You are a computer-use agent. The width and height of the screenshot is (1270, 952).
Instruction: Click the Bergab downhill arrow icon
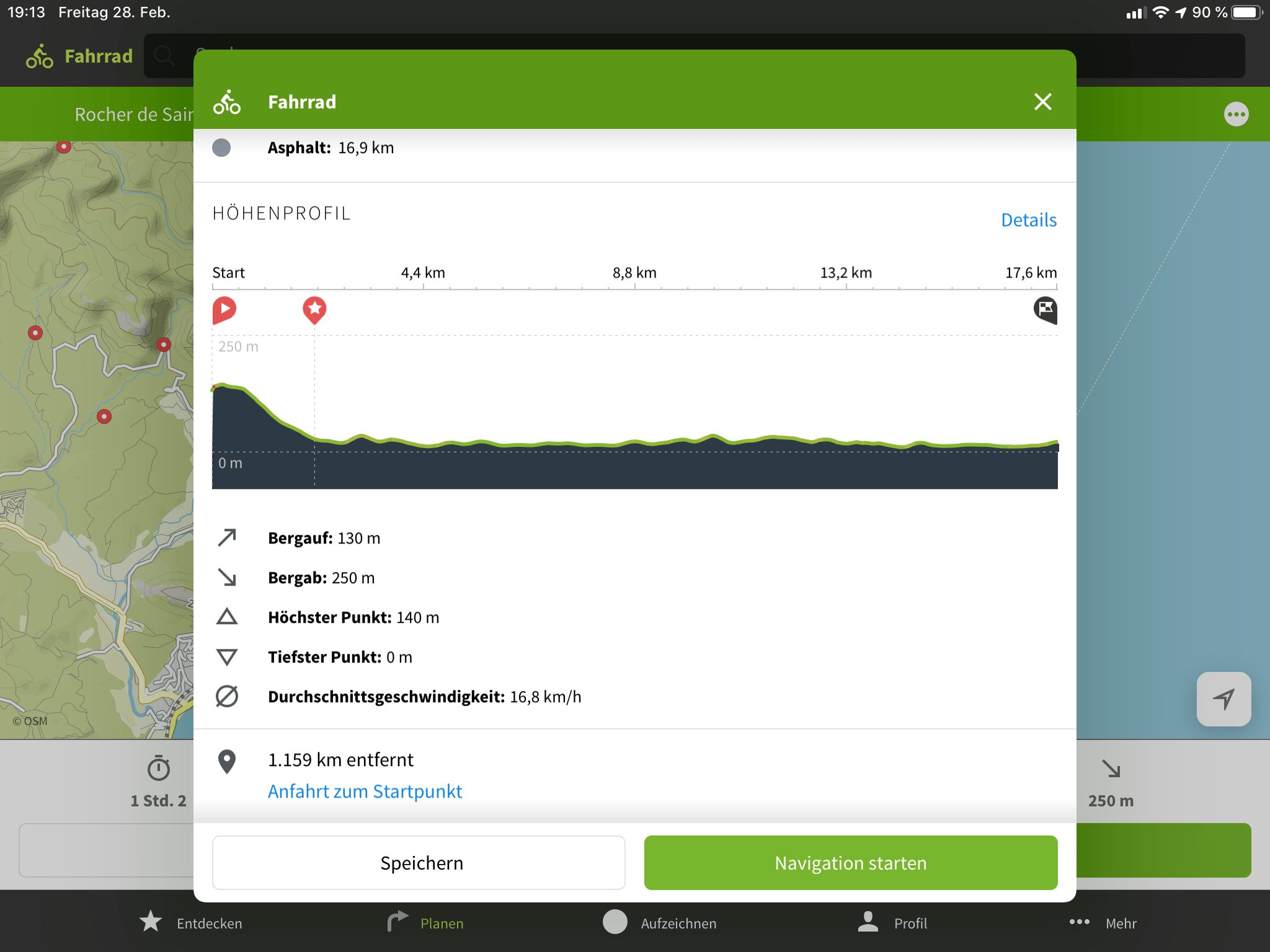(x=227, y=577)
